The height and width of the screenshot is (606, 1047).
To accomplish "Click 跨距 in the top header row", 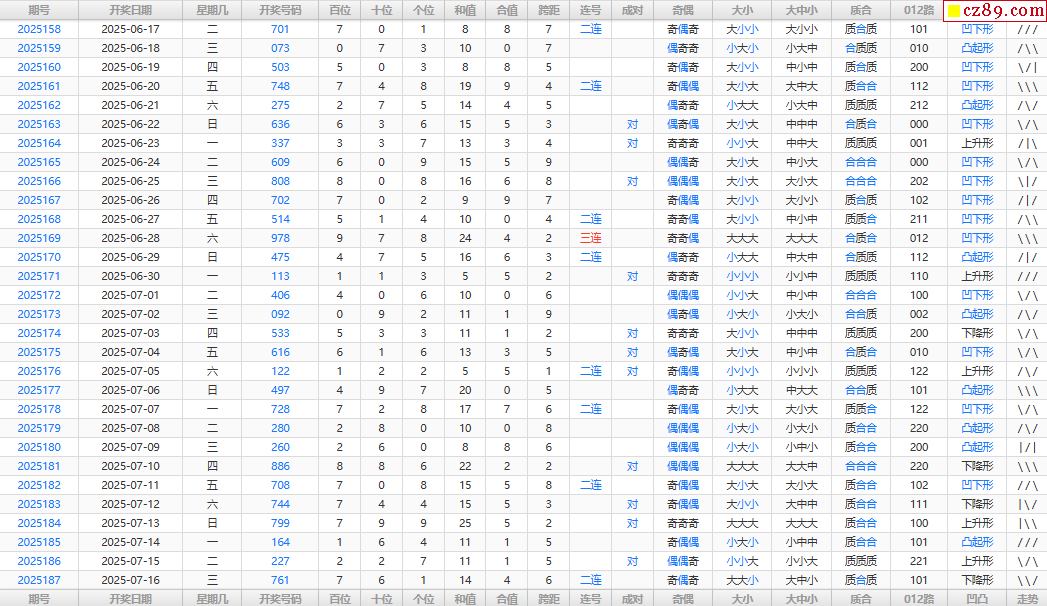I will point(549,10).
